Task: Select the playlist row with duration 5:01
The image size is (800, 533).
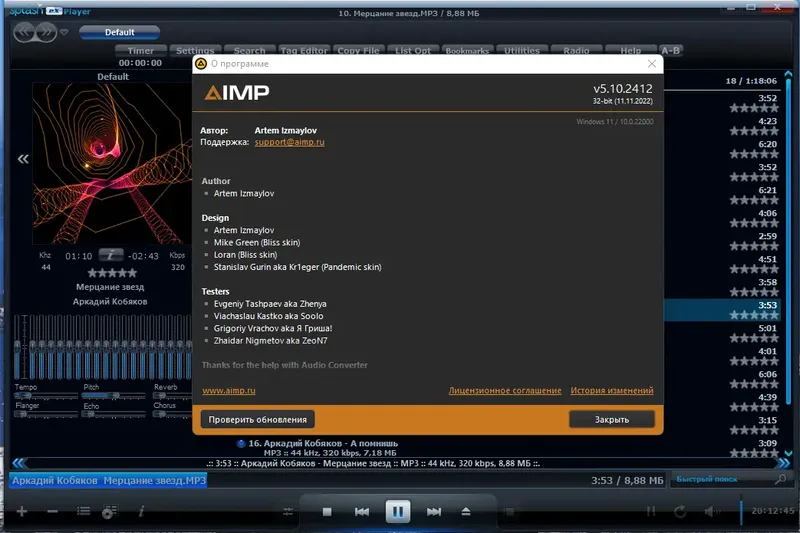Action: [x=723, y=333]
